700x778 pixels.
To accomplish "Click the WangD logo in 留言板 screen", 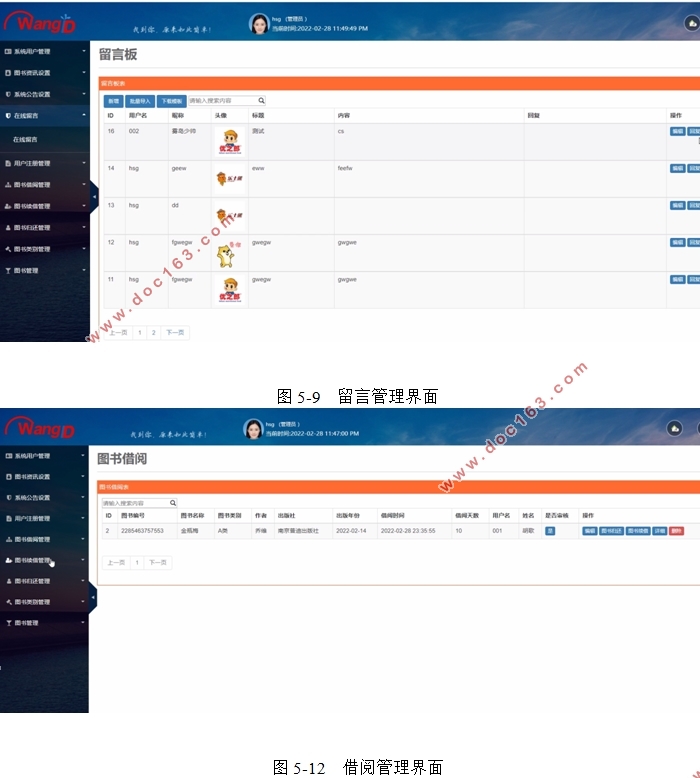I will click(40, 22).
